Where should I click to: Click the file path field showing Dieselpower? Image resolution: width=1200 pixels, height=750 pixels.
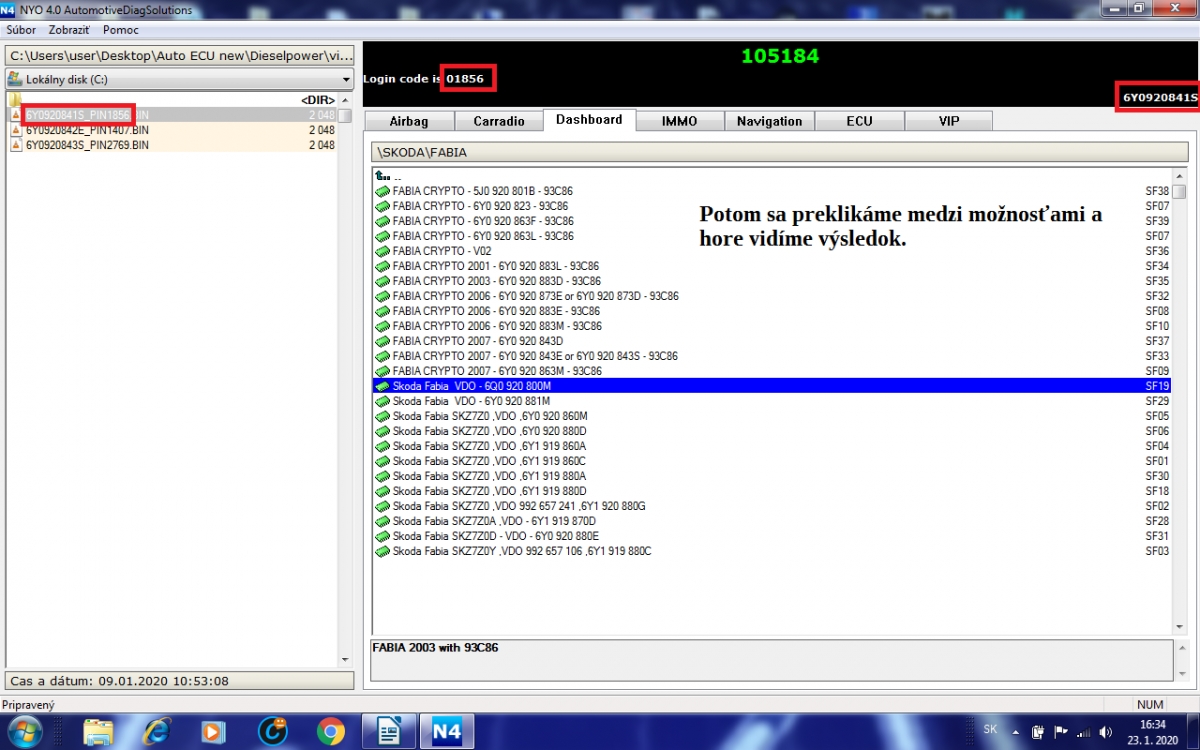pyautogui.click(x=180, y=55)
